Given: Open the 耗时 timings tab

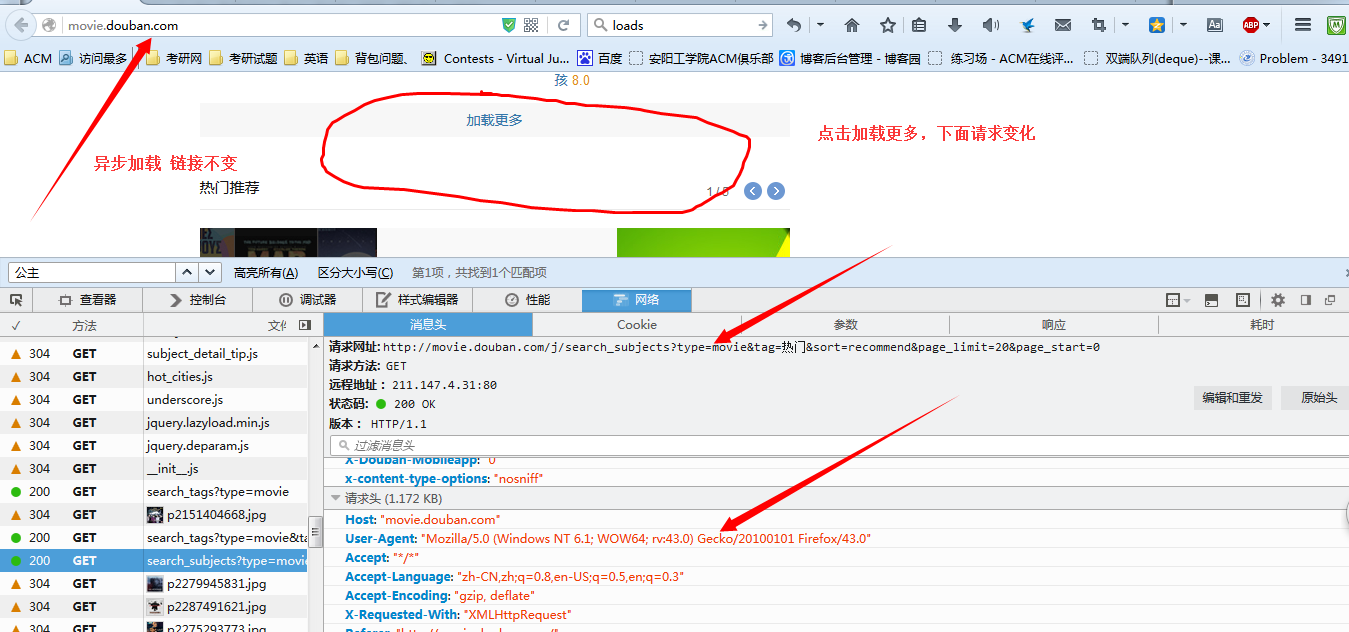Looking at the screenshot, I should tap(1262, 325).
